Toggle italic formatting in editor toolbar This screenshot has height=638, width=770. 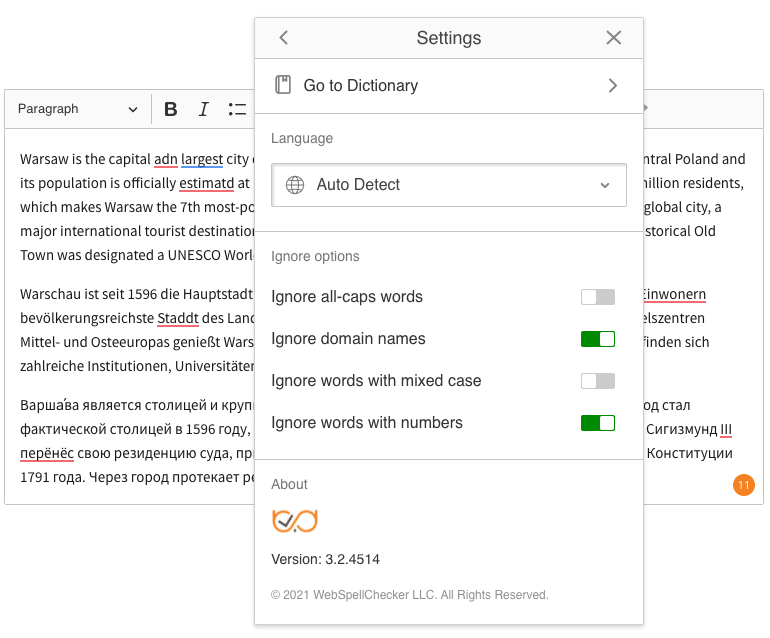pyautogui.click(x=203, y=109)
